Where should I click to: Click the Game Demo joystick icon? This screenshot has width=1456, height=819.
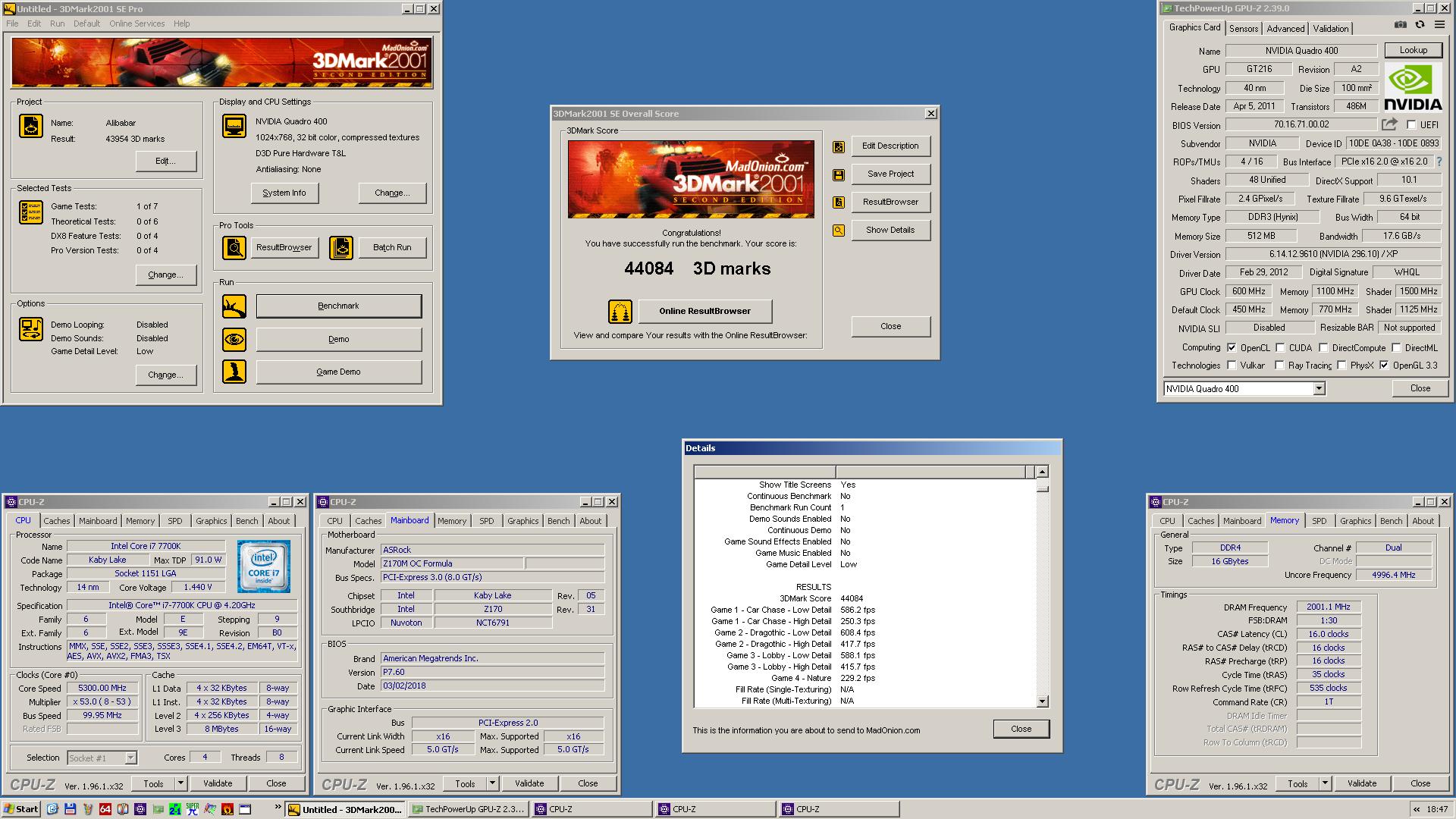tap(234, 372)
